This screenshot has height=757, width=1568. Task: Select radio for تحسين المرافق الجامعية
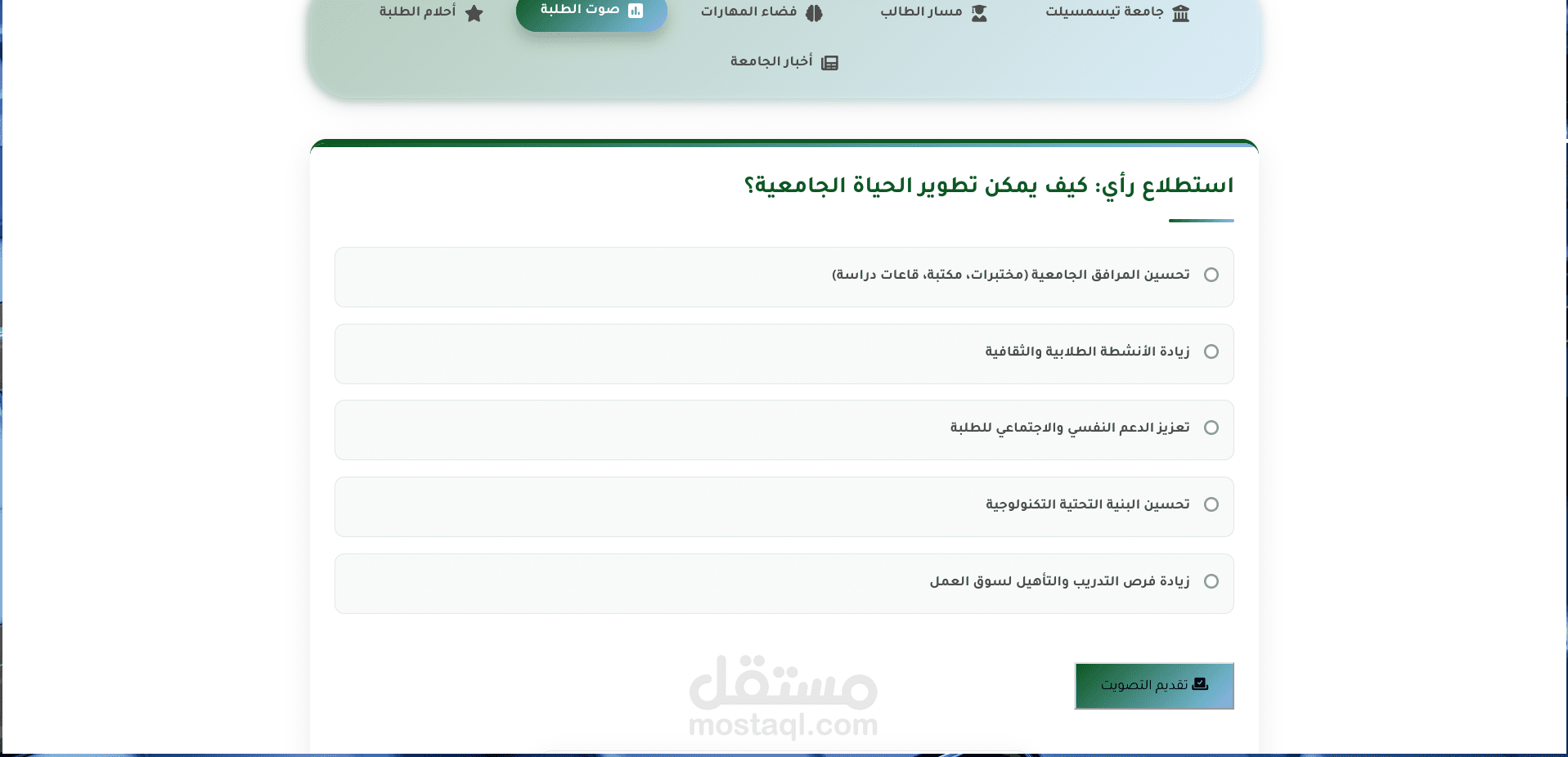coord(1211,275)
